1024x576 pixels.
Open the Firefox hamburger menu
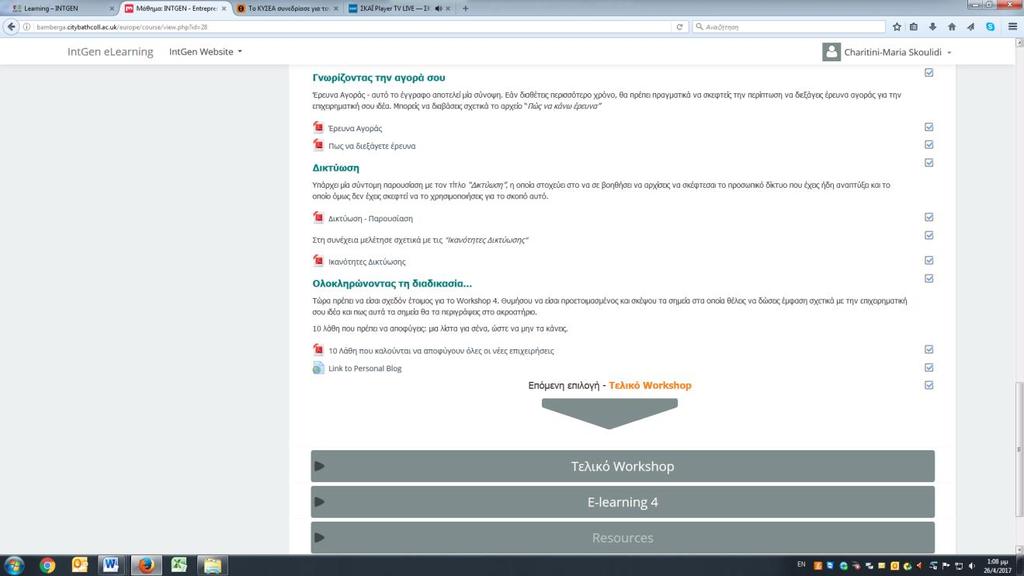pos(1012,27)
